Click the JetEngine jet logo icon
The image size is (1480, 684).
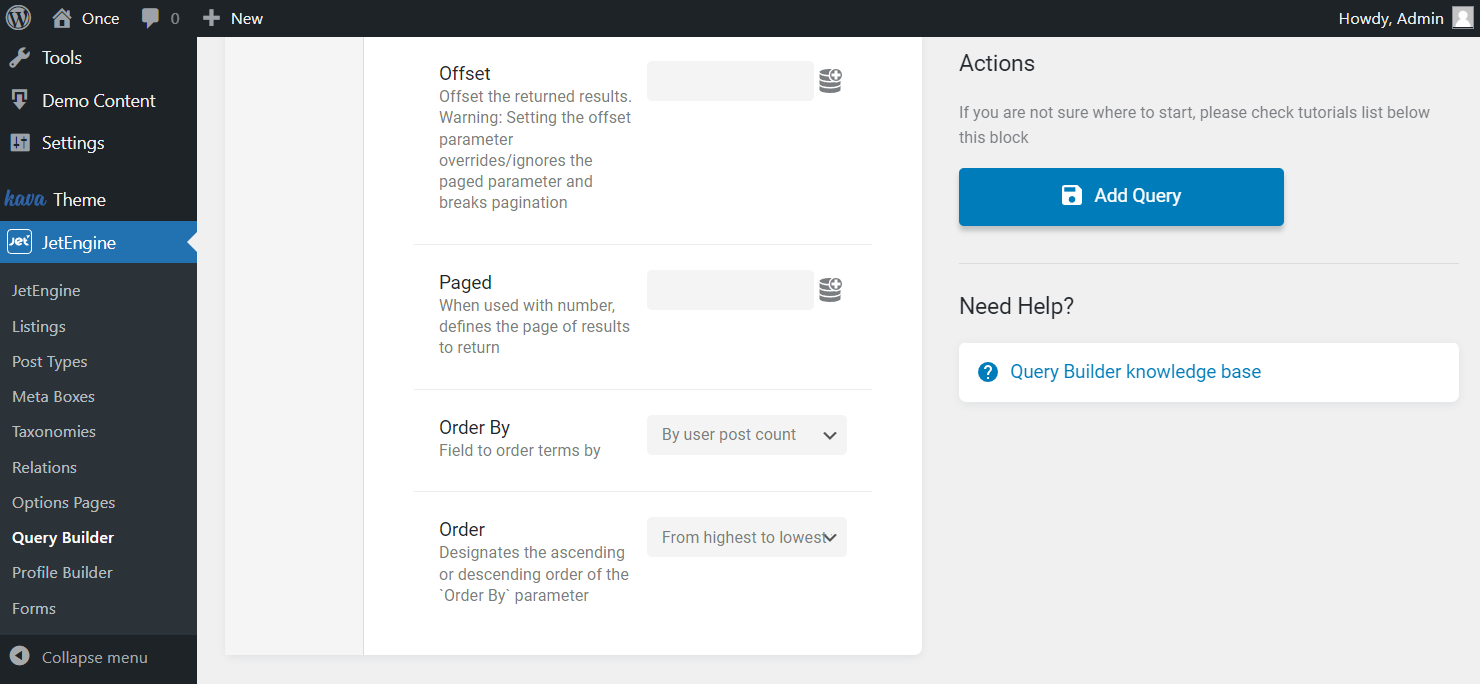19,242
